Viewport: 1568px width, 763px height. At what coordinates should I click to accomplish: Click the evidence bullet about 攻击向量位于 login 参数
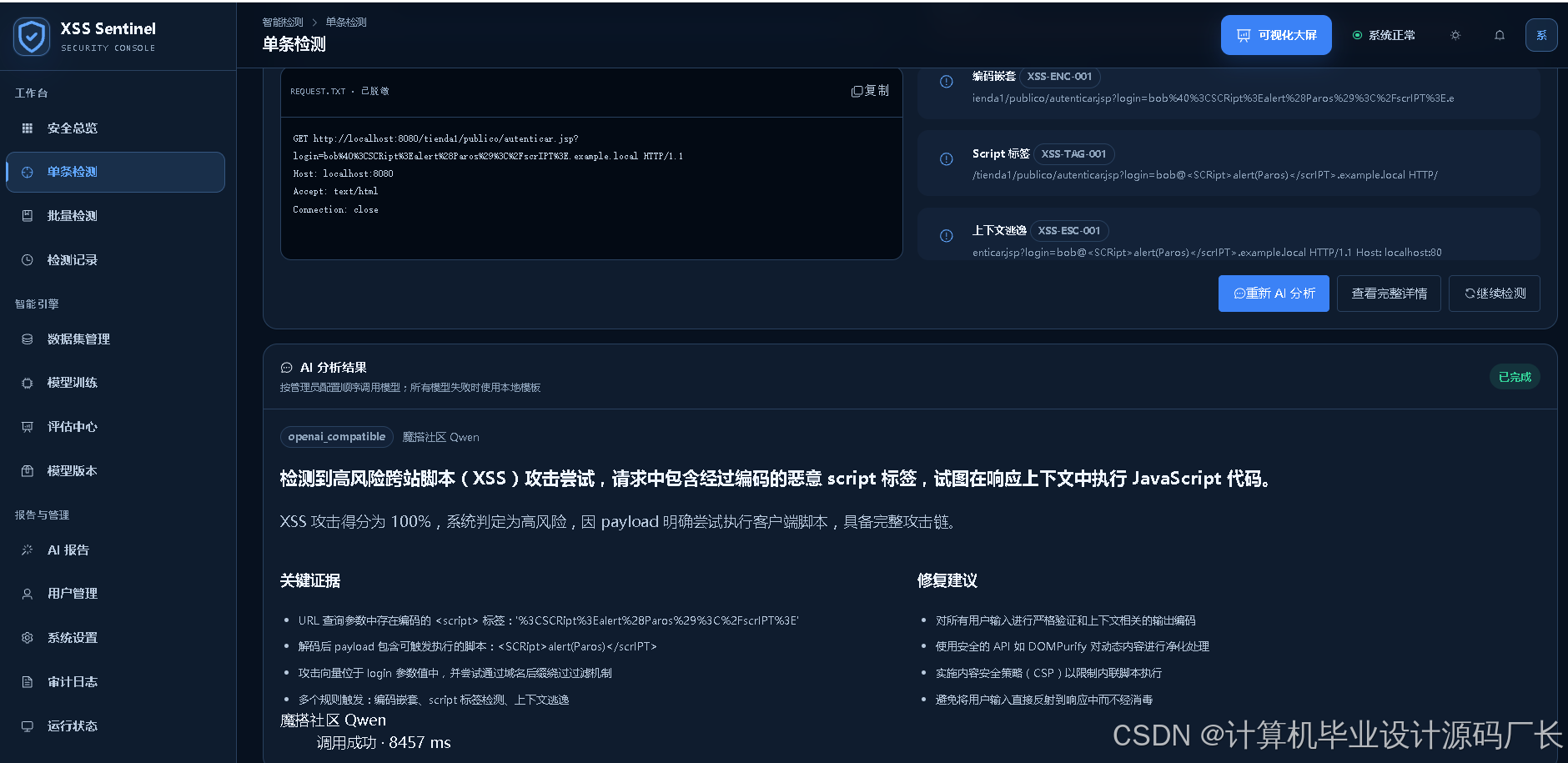(x=455, y=674)
